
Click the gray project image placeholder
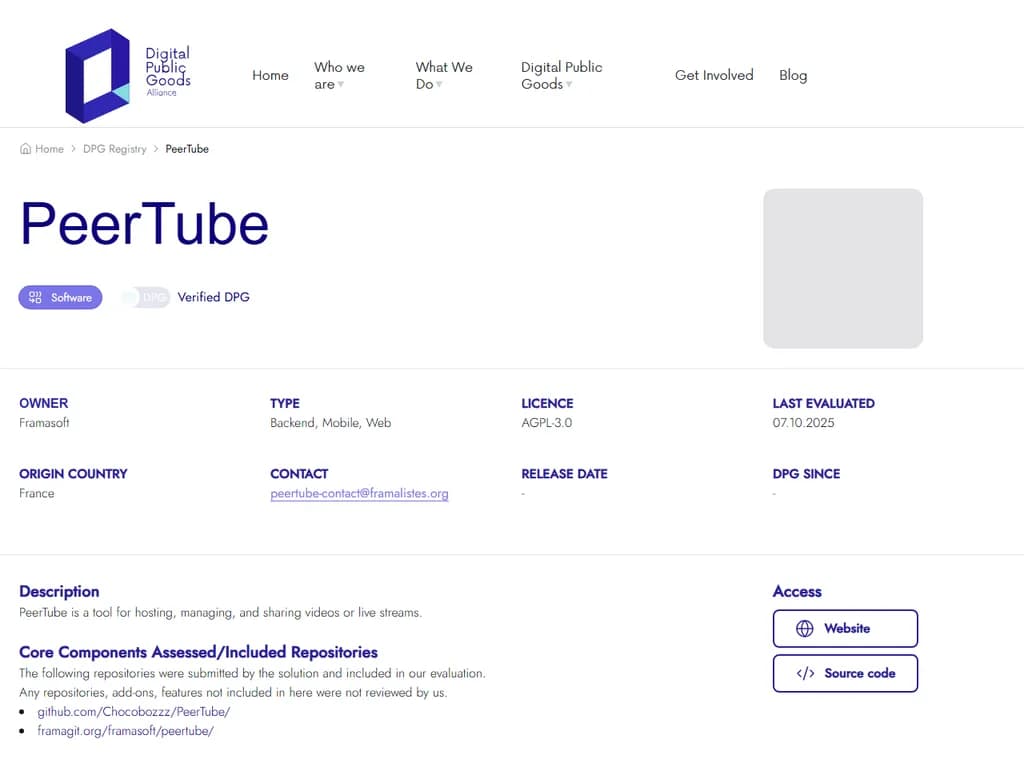tap(843, 267)
